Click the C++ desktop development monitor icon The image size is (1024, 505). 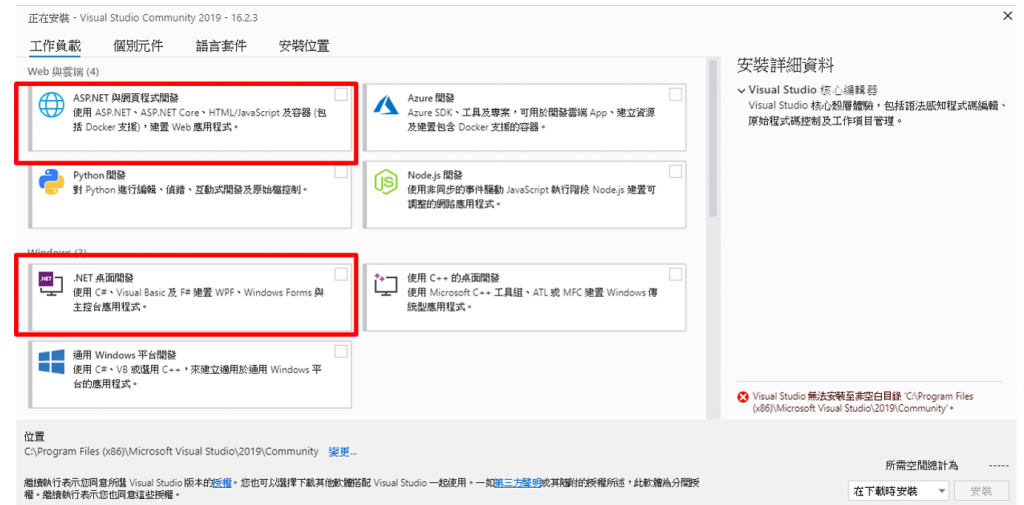point(385,285)
